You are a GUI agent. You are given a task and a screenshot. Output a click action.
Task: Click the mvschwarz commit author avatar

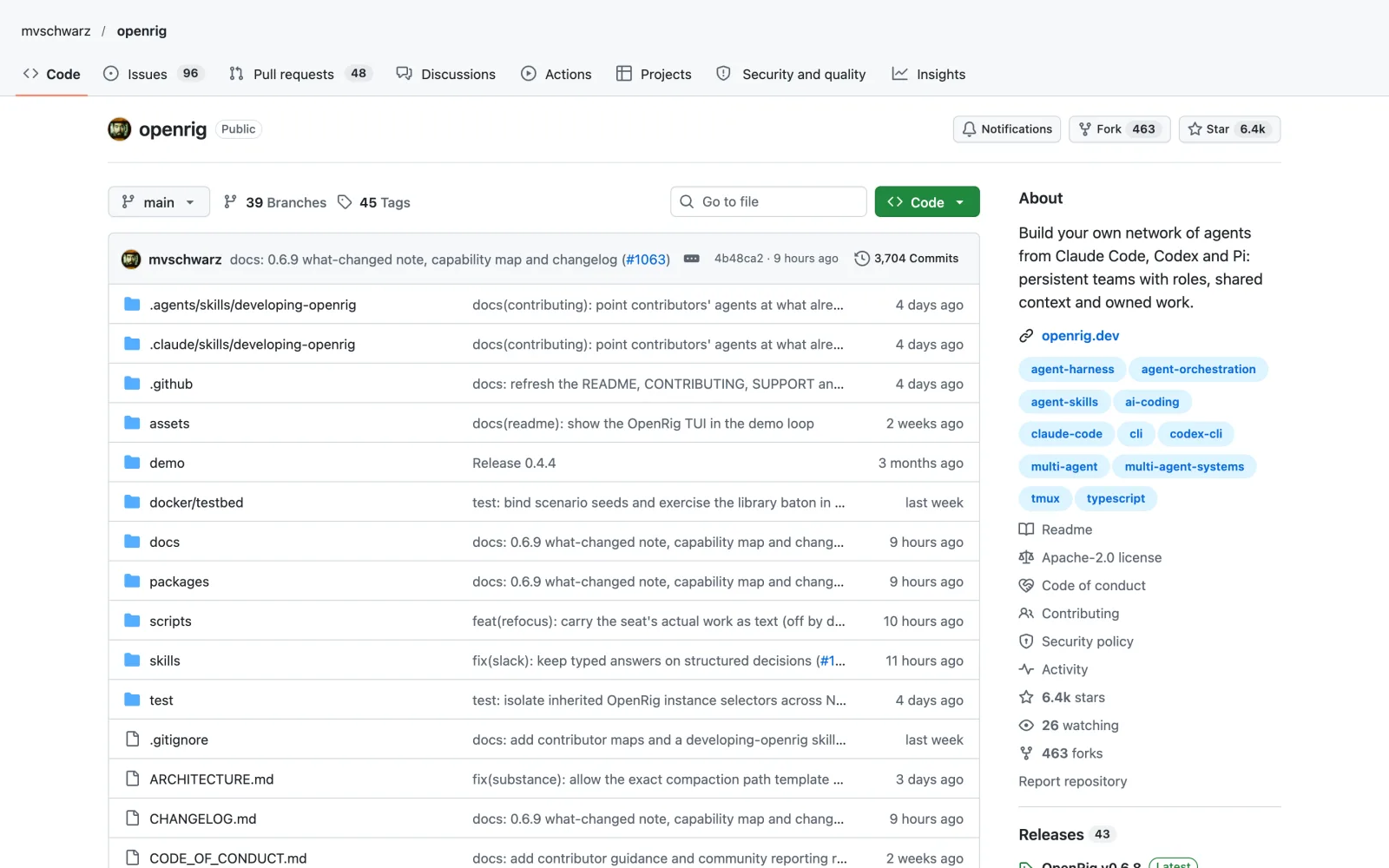tap(131, 259)
